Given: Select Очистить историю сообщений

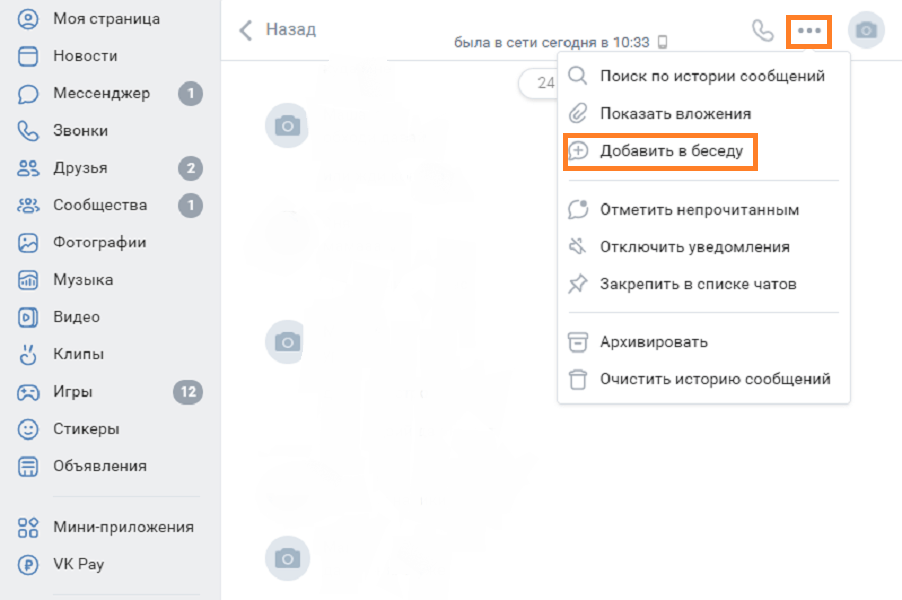Looking at the screenshot, I should pyautogui.click(x=714, y=379).
